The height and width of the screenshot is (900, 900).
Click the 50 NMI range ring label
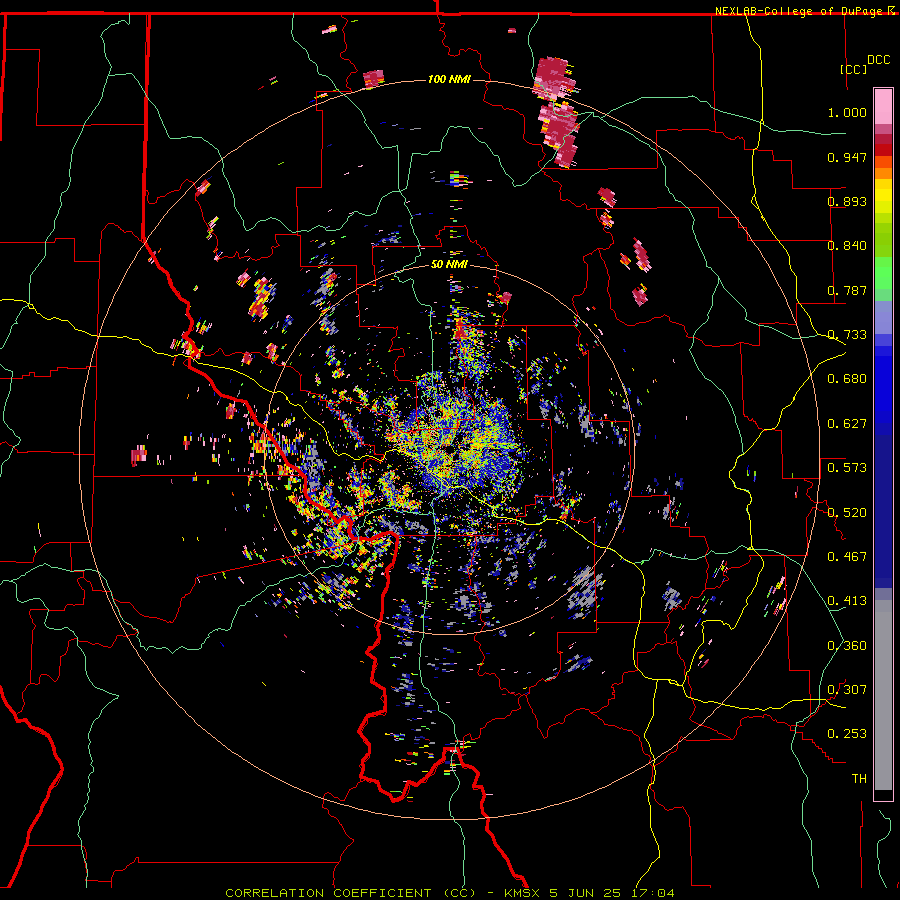[x=449, y=265]
